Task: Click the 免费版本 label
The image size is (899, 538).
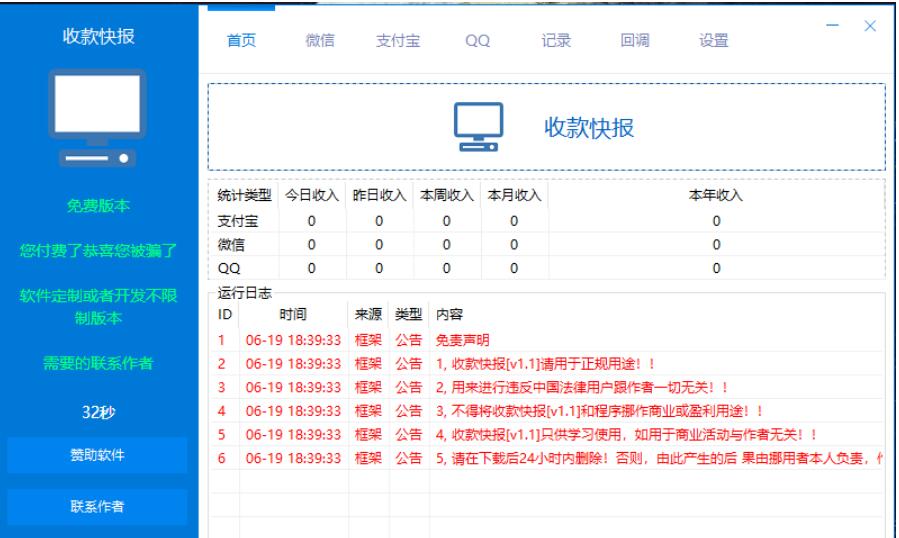Action: [98, 205]
